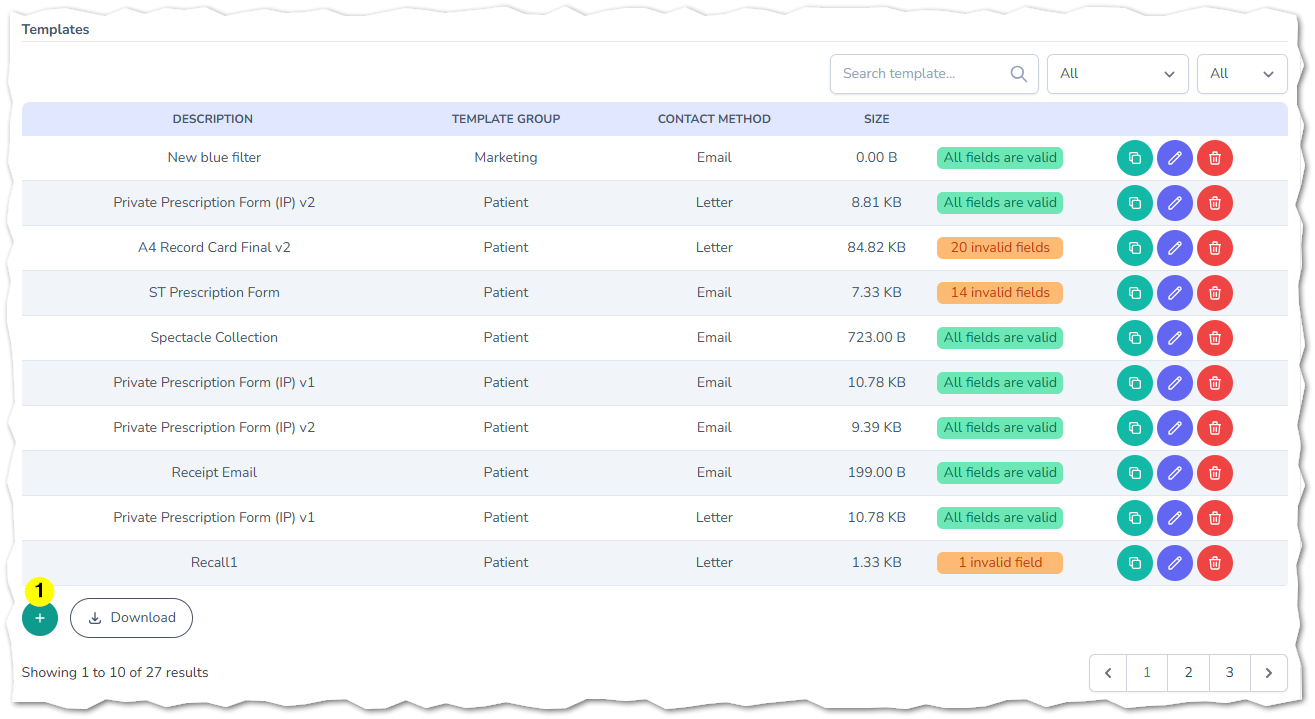Click the 1.33 KB size value

(877, 563)
